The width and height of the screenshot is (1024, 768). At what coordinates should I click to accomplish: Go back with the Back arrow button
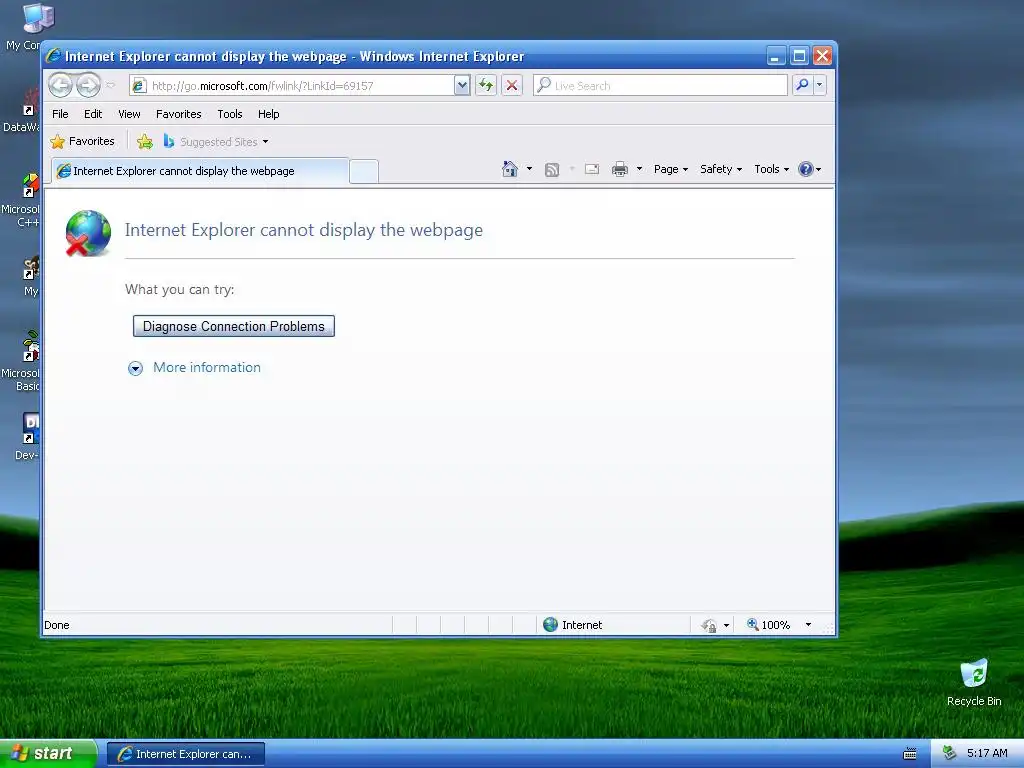[60, 85]
